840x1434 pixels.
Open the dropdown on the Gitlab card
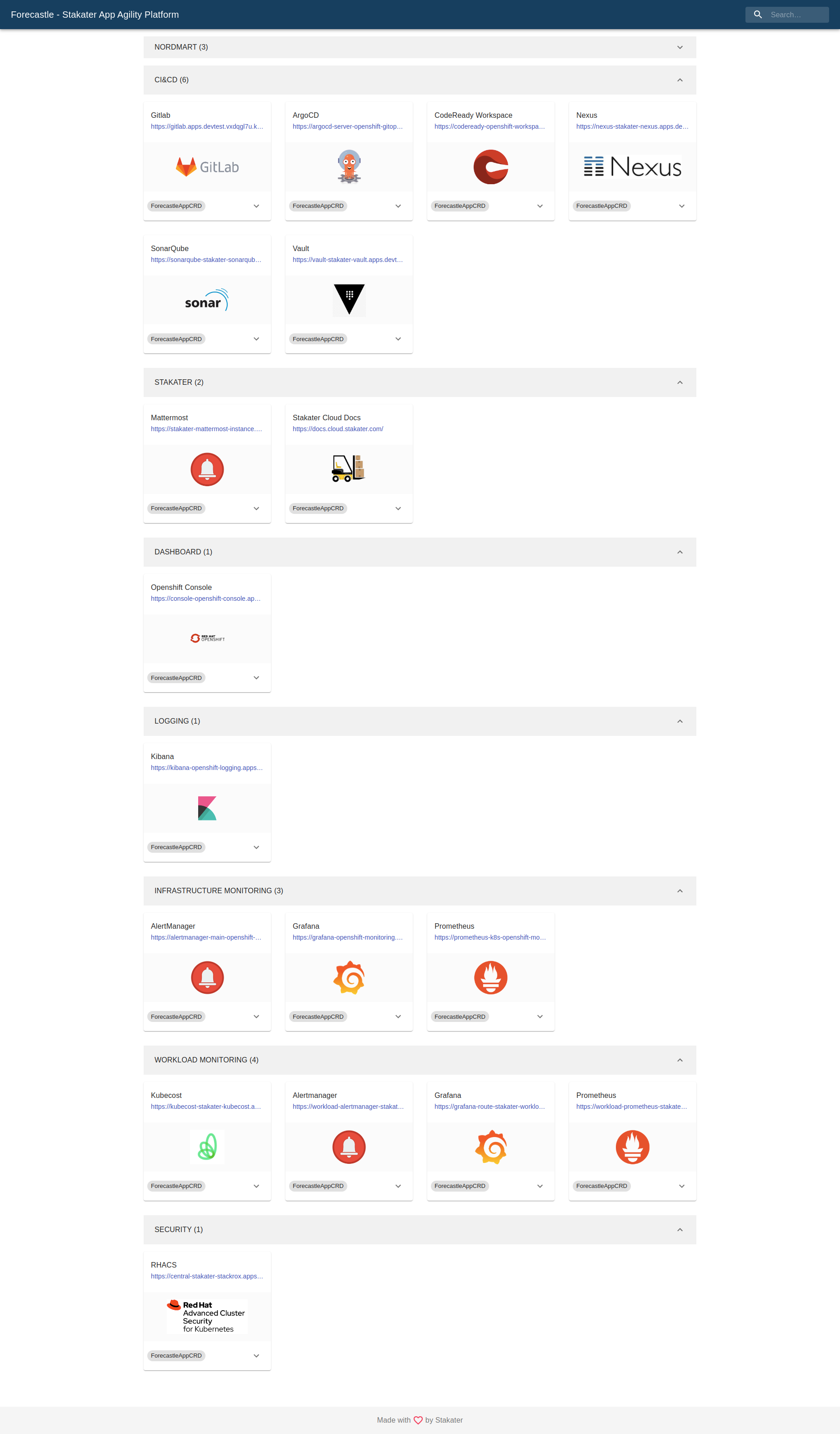pyautogui.click(x=256, y=206)
